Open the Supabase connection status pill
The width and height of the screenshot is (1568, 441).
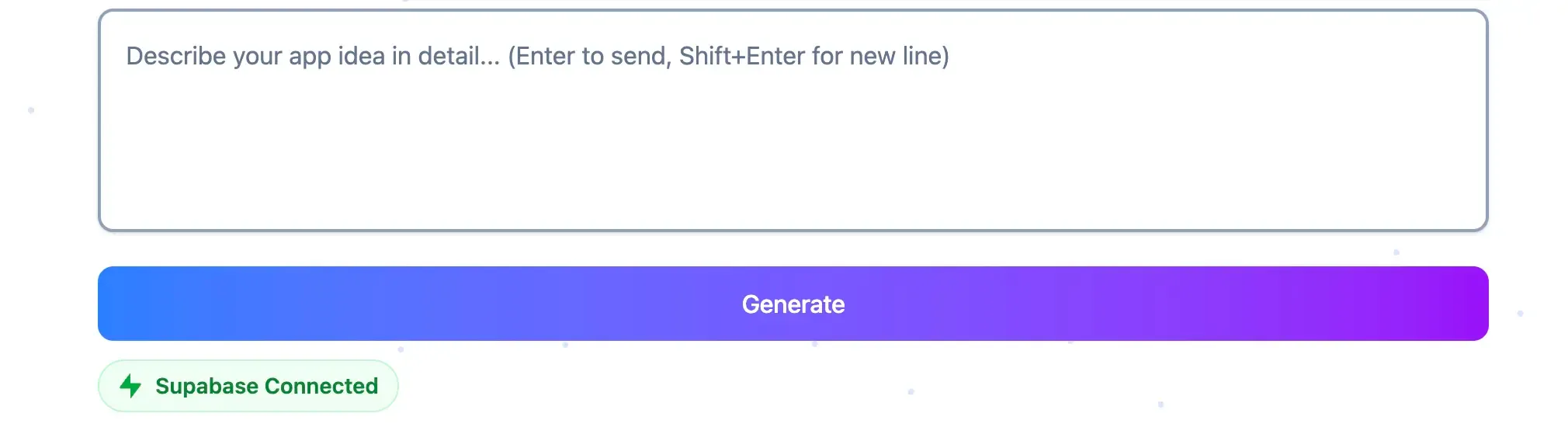(x=248, y=386)
